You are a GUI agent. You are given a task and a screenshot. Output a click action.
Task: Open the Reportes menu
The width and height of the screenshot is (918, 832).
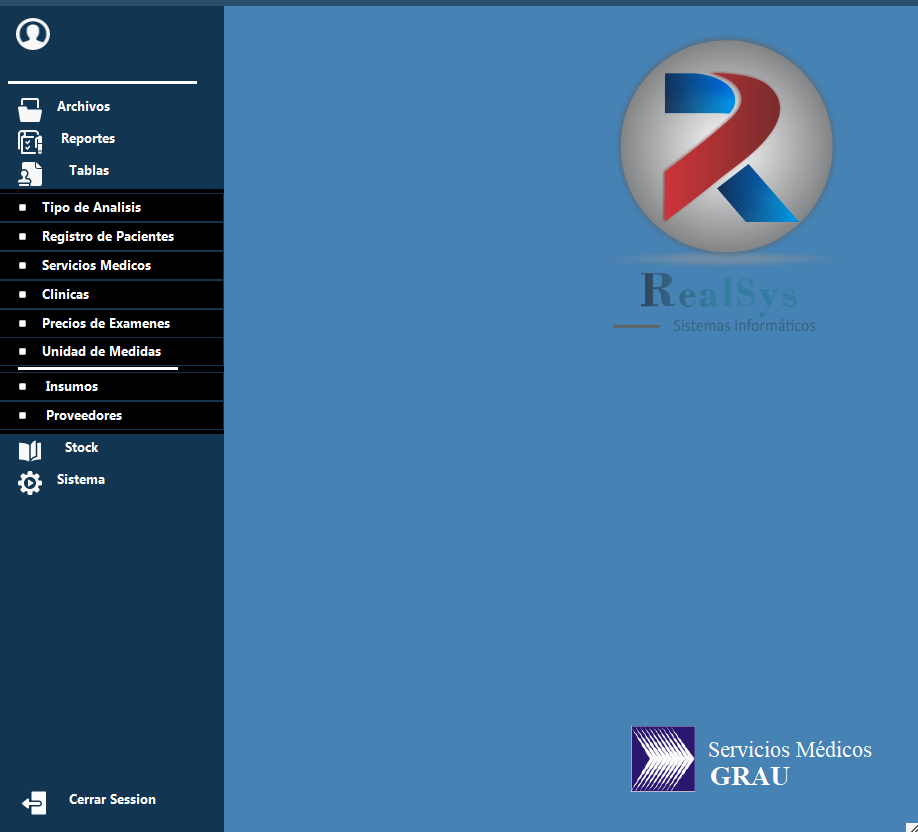[88, 139]
